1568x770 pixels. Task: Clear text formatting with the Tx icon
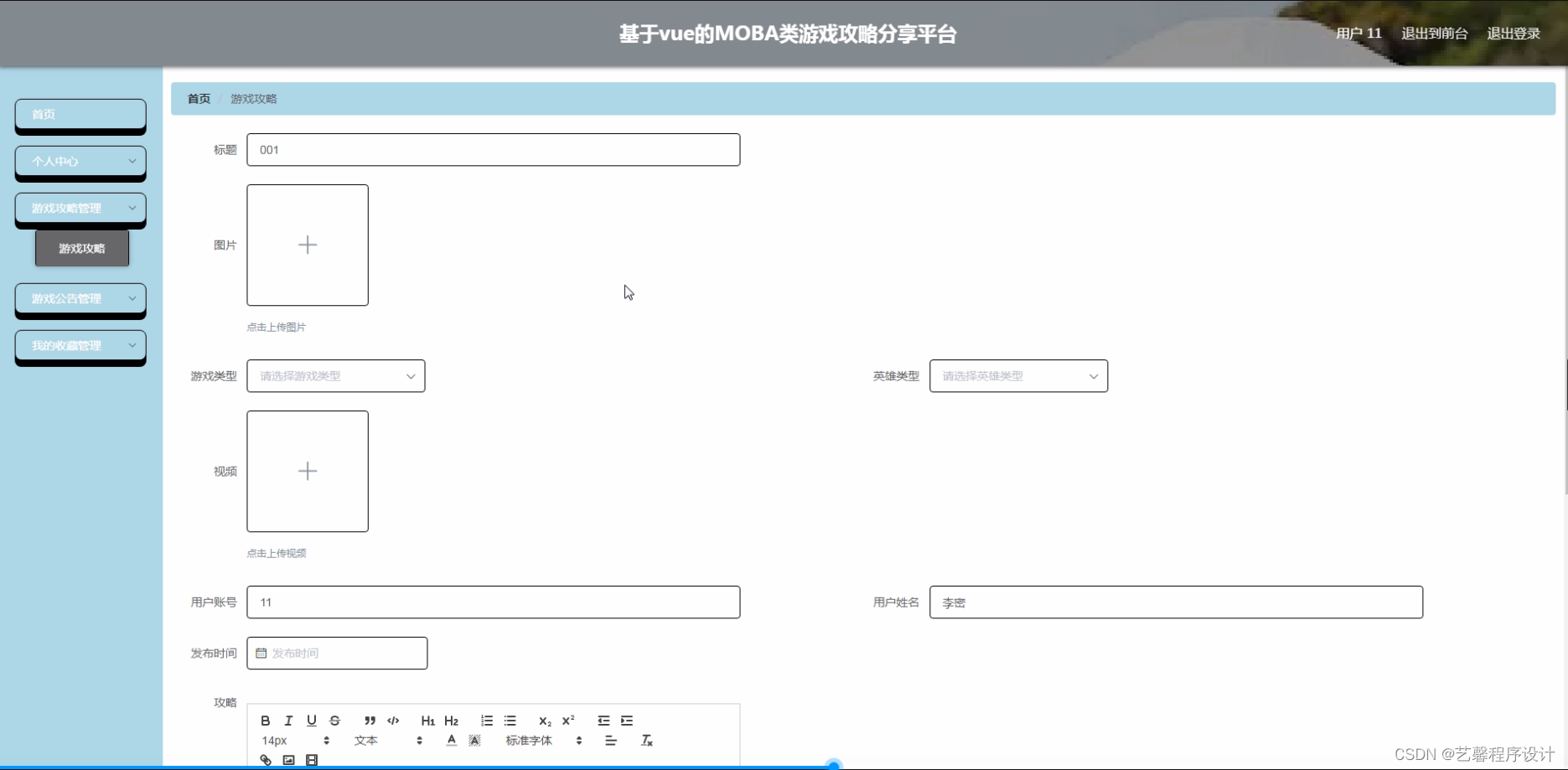[646, 741]
